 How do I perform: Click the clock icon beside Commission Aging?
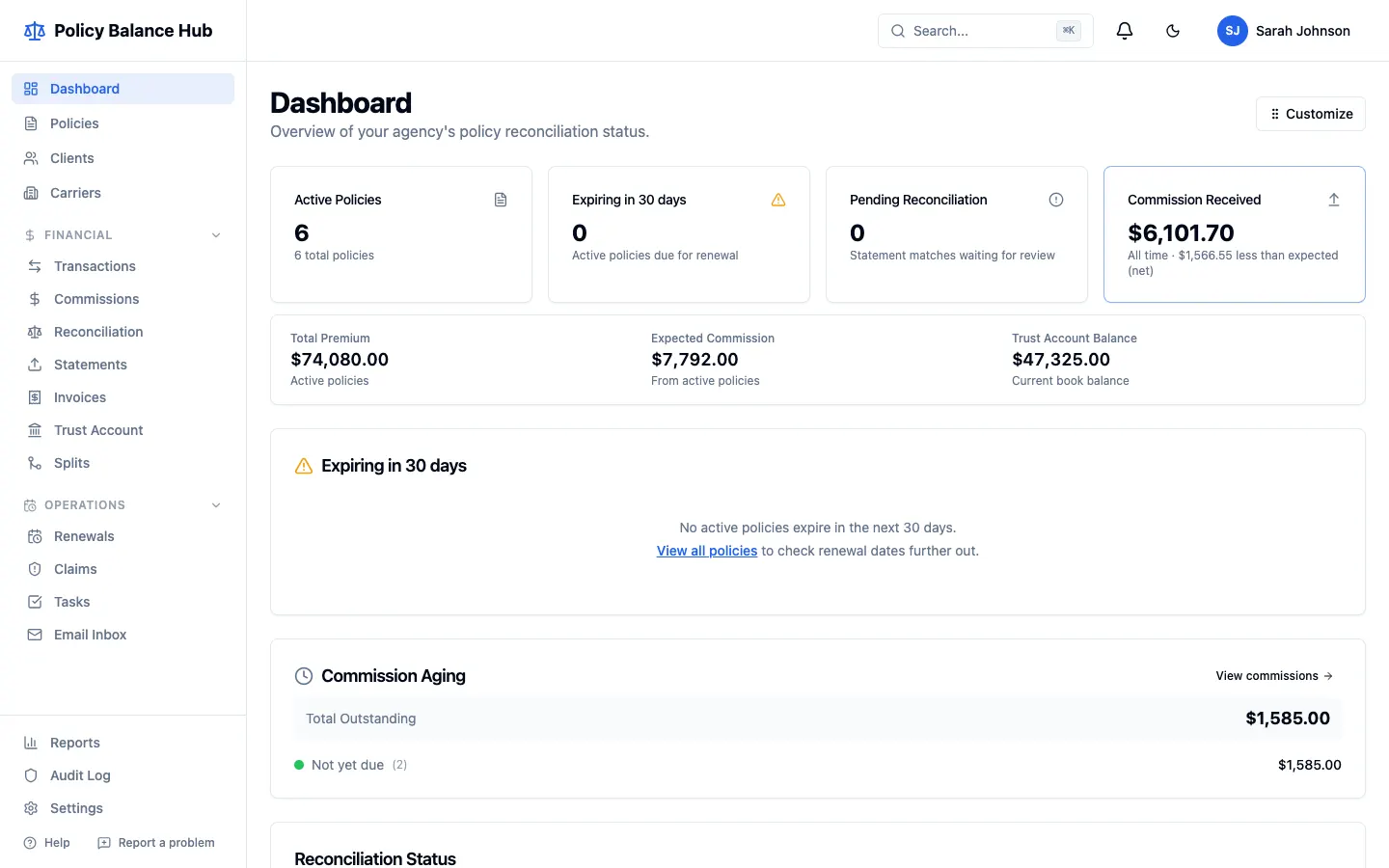point(304,676)
